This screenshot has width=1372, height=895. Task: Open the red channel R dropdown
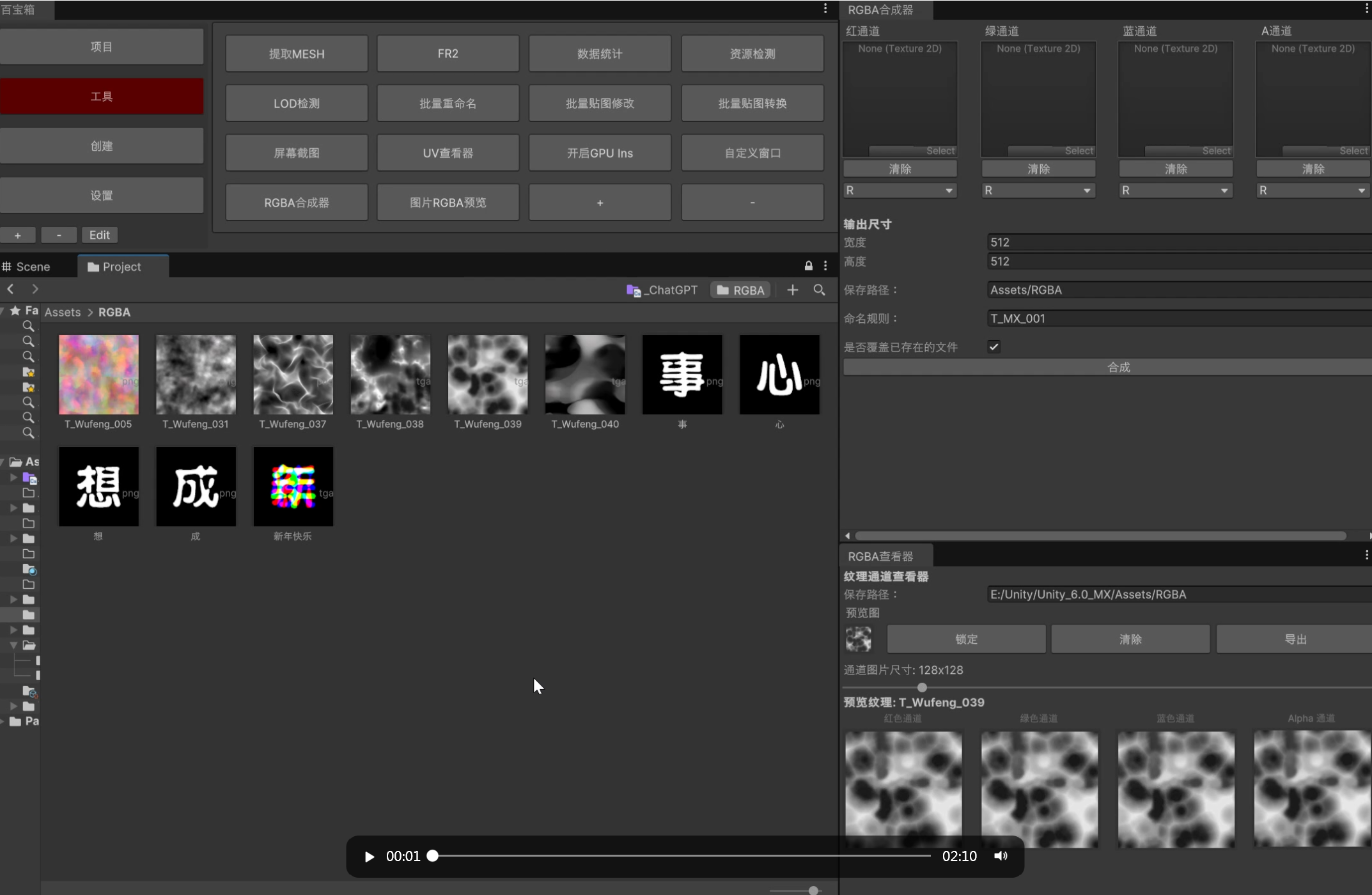[x=899, y=191]
